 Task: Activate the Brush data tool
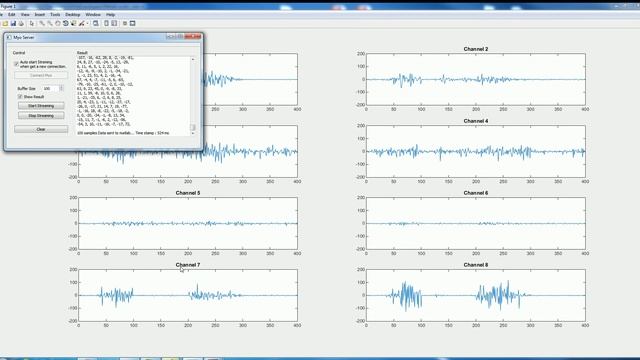[81, 24]
